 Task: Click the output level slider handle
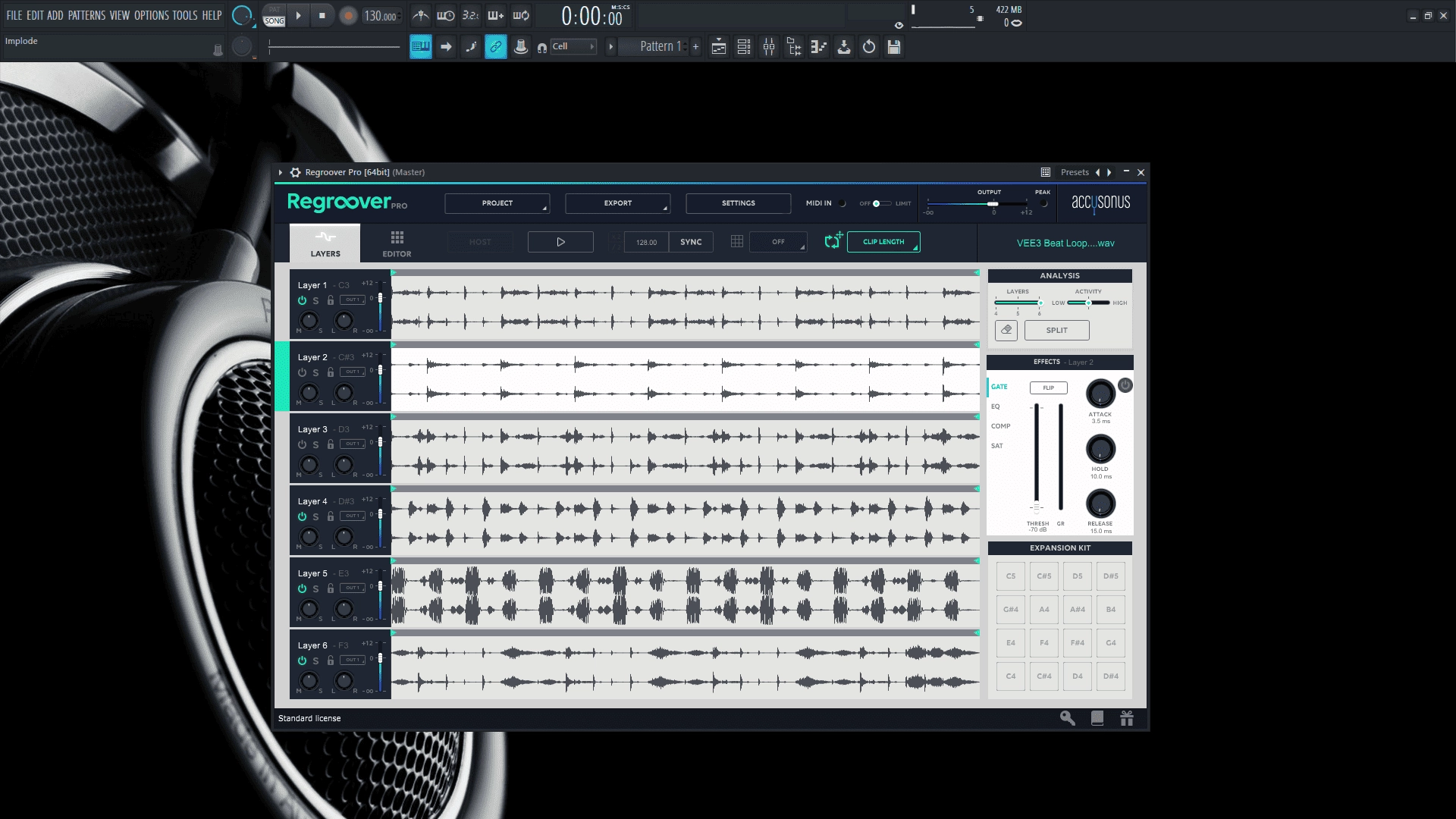(x=993, y=204)
